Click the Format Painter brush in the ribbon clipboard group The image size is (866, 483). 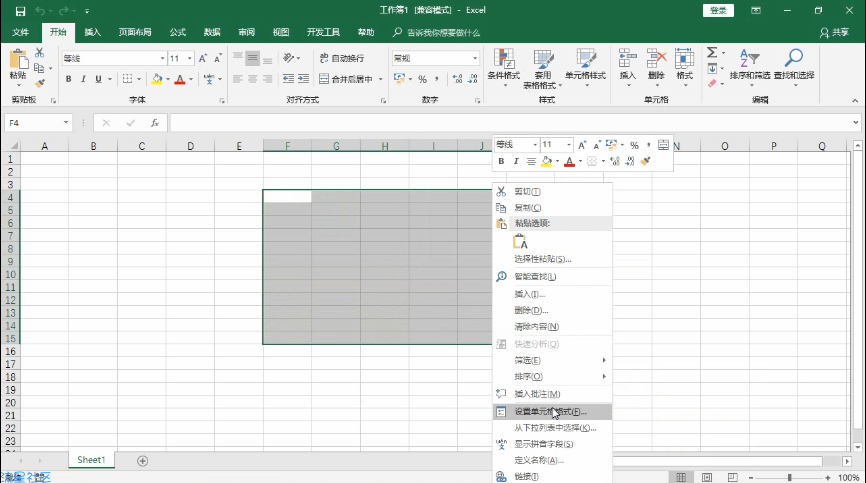(39, 83)
